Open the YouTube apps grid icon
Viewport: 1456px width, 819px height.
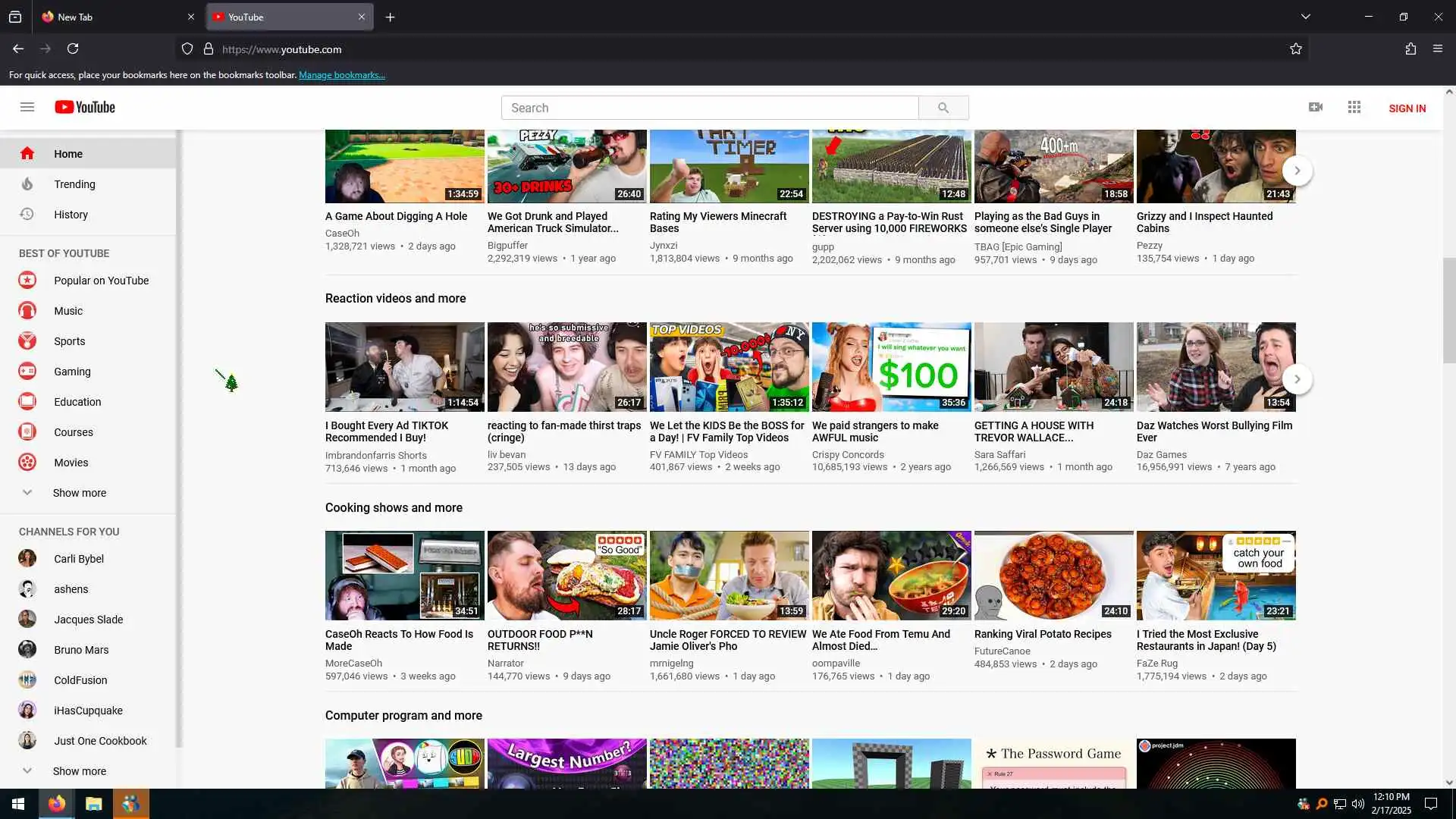tap(1354, 107)
